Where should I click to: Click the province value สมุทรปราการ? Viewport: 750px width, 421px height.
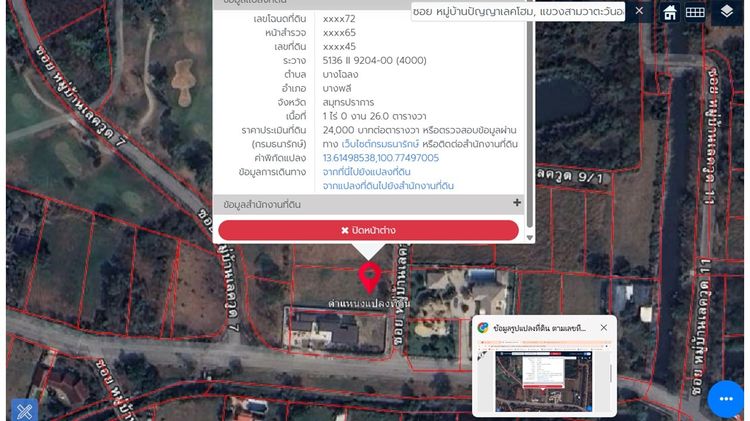pos(348,102)
